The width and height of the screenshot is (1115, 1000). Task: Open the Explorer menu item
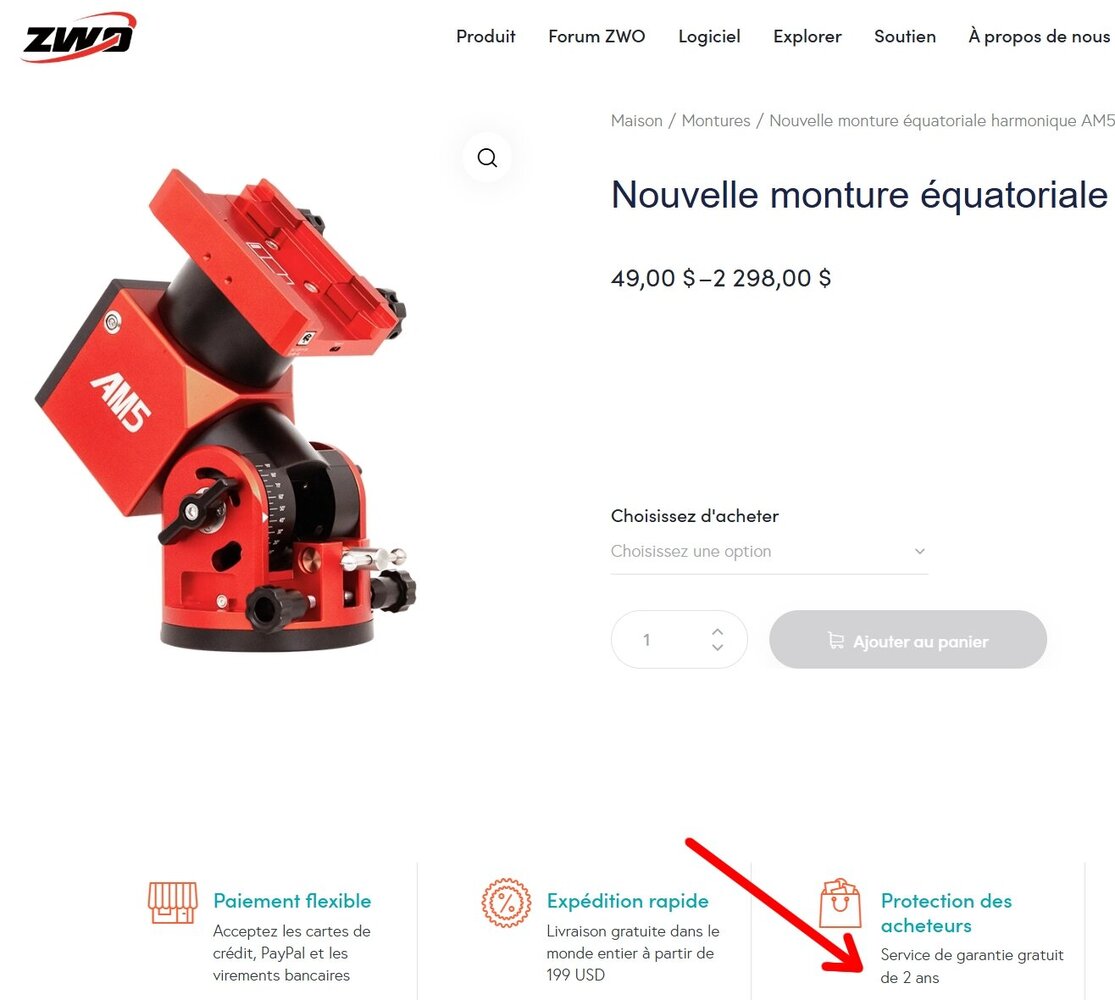point(807,36)
